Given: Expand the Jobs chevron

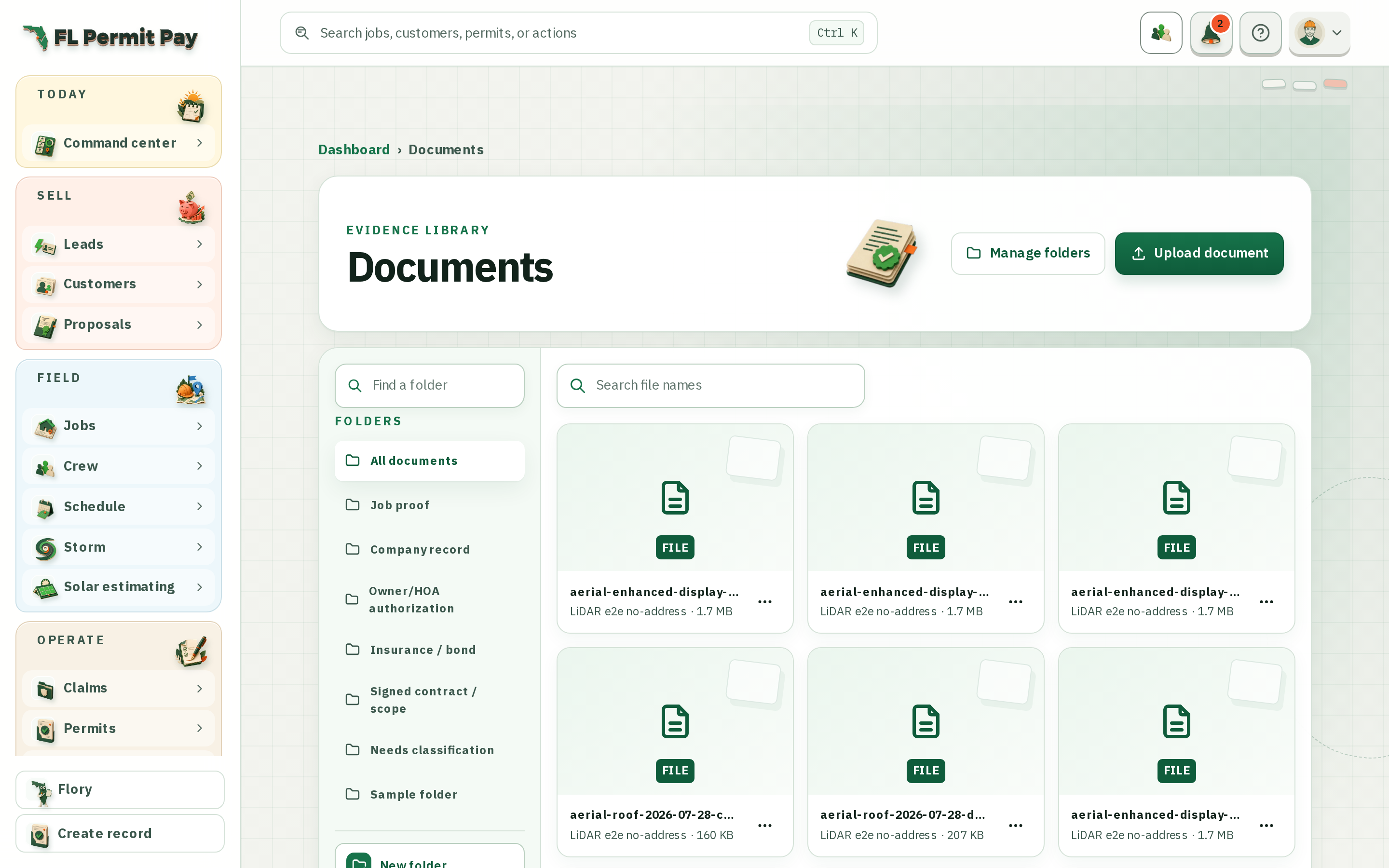Looking at the screenshot, I should click(200, 426).
